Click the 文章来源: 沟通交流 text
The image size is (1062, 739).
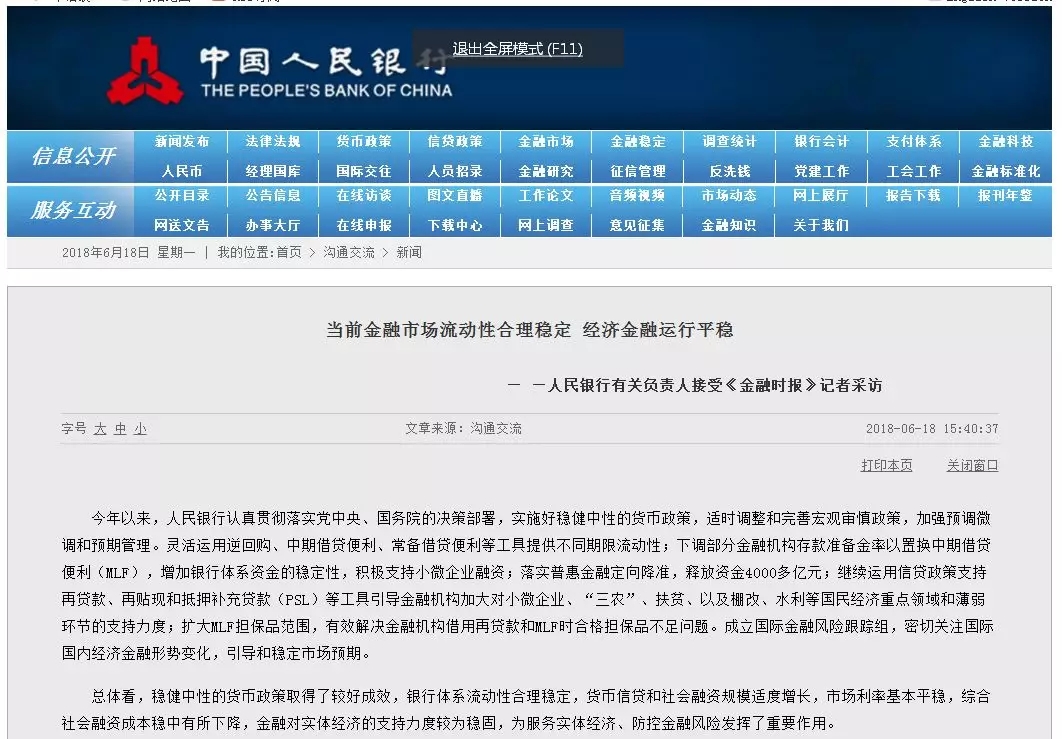pos(463,429)
